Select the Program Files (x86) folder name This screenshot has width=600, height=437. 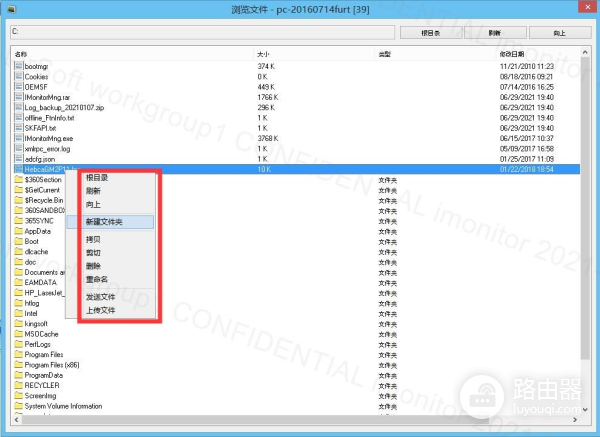point(52,365)
